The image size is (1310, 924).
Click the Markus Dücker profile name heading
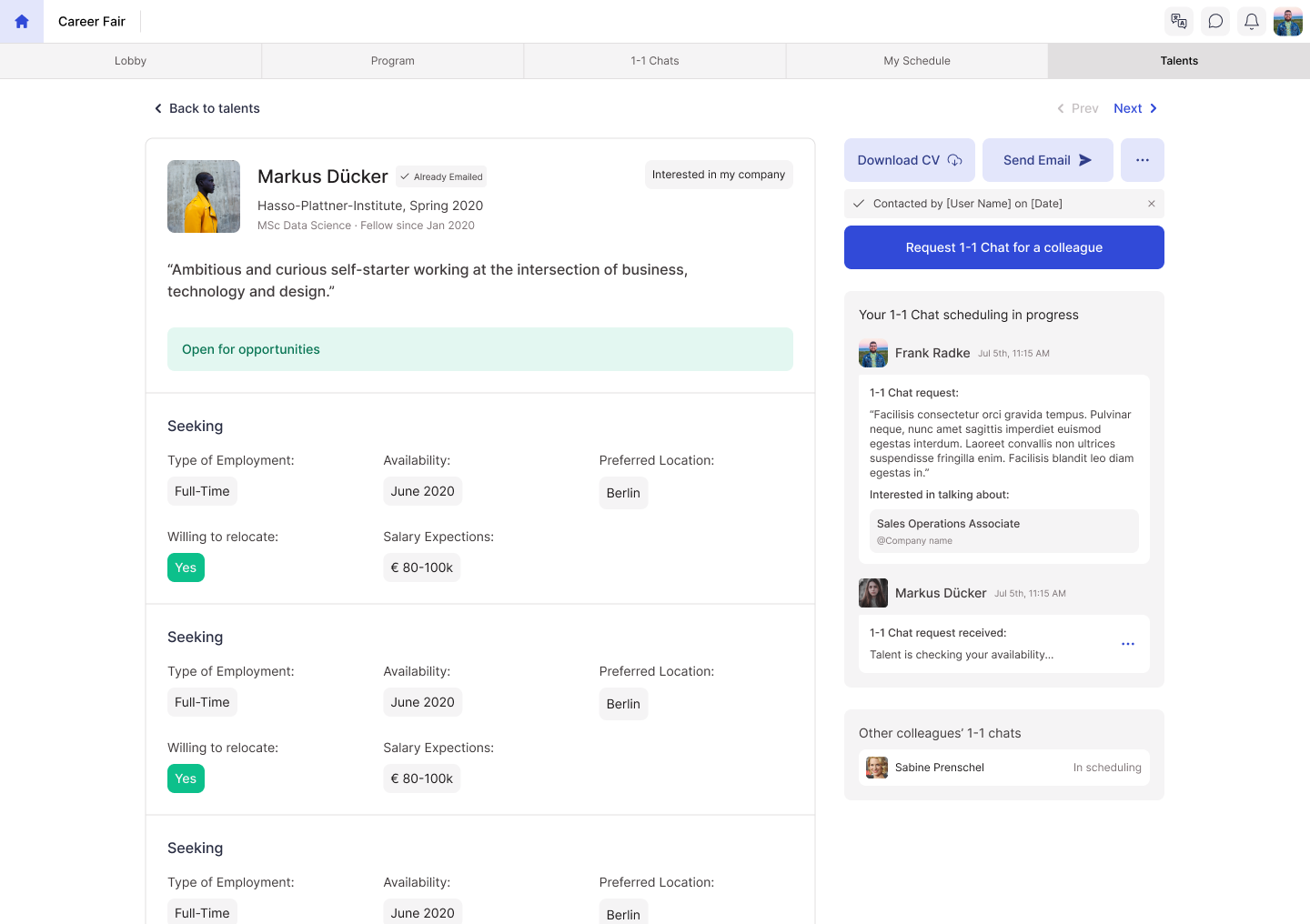(323, 176)
